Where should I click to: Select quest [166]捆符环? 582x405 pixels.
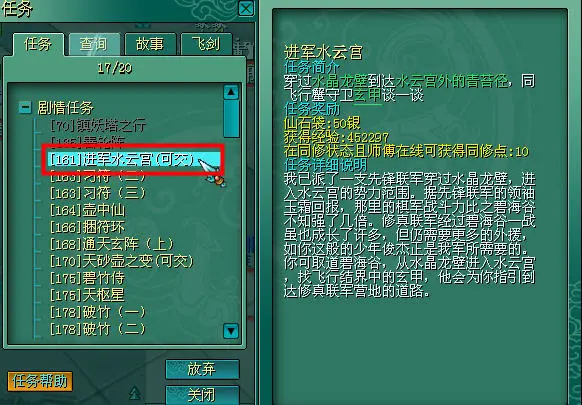coord(88,226)
